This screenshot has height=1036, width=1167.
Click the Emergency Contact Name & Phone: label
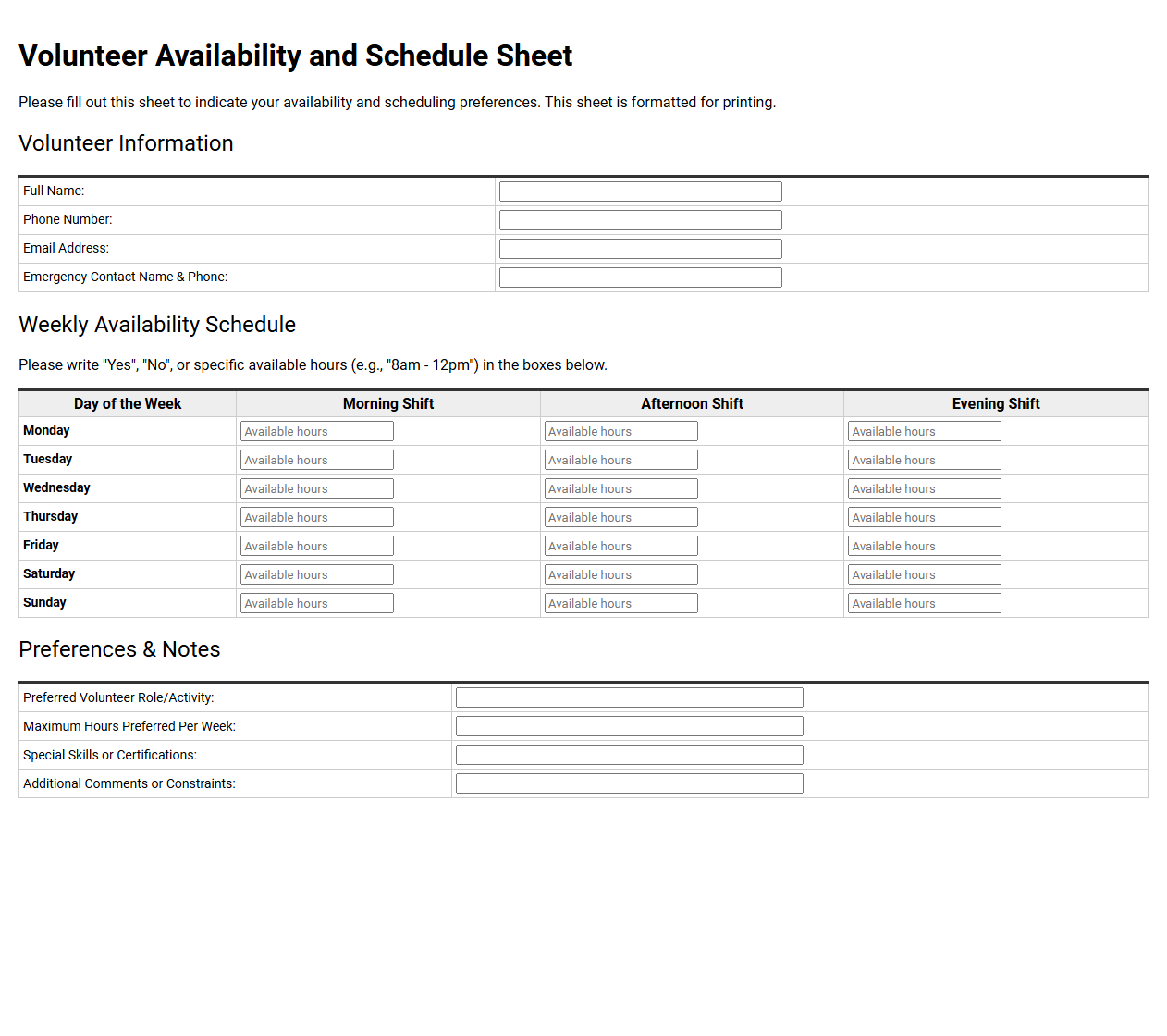coord(125,277)
